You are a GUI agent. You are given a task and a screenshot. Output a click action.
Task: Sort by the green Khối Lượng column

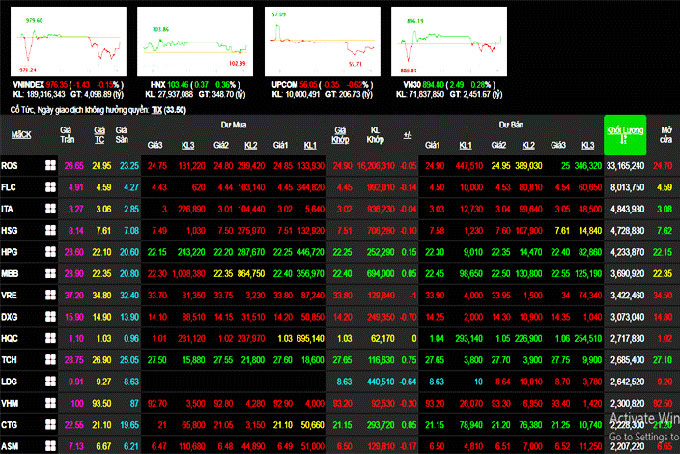point(624,135)
